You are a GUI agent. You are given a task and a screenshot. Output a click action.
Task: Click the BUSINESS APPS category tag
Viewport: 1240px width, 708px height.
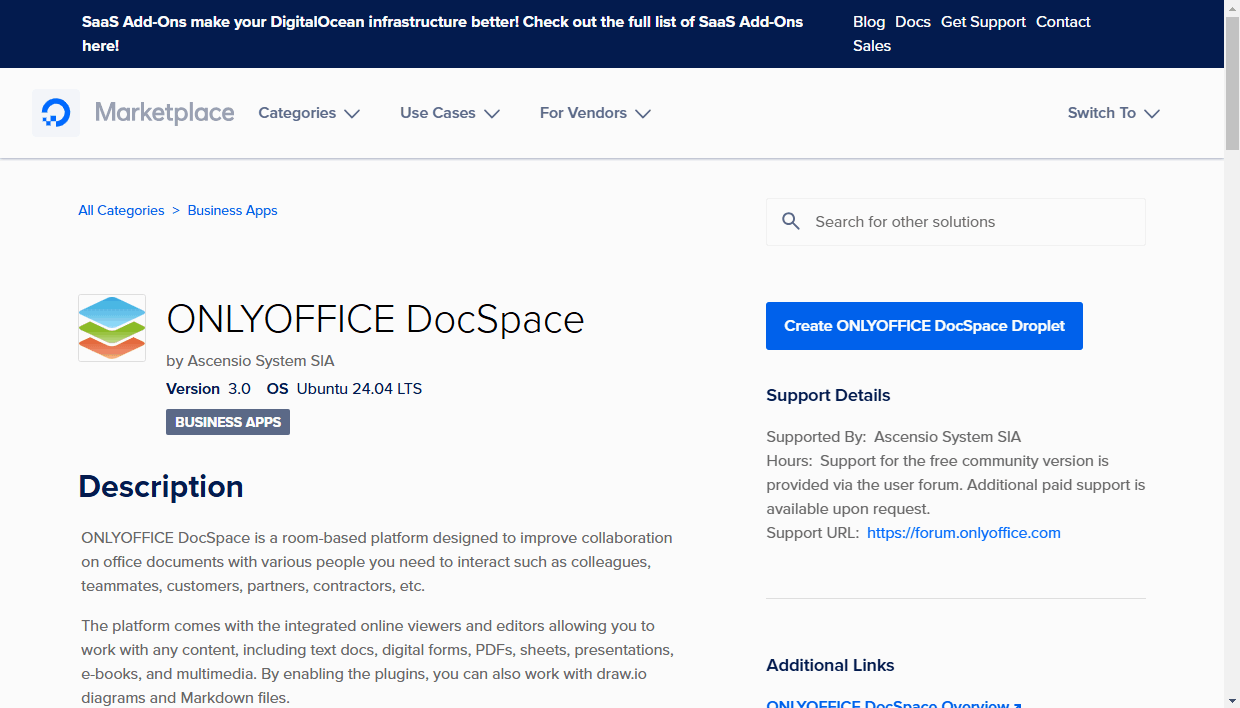(x=227, y=421)
